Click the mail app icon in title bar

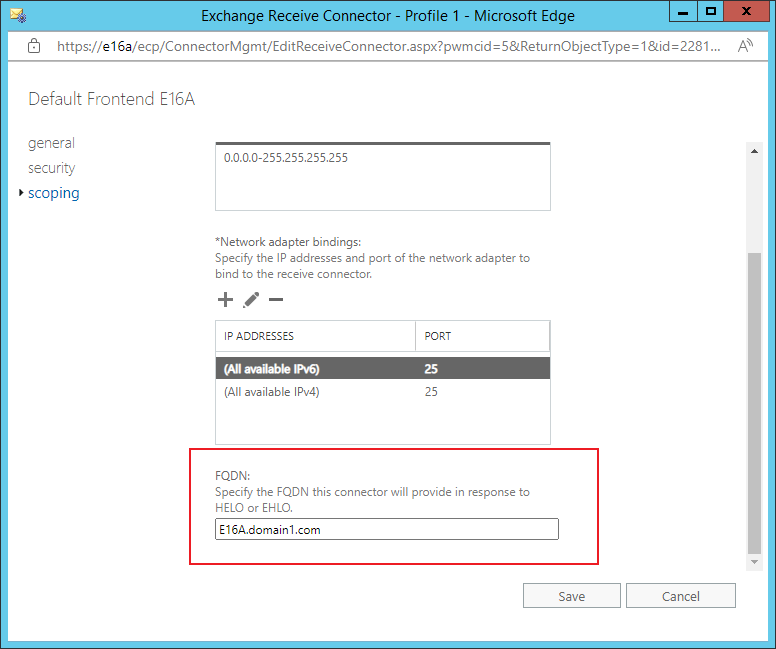pos(18,15)
